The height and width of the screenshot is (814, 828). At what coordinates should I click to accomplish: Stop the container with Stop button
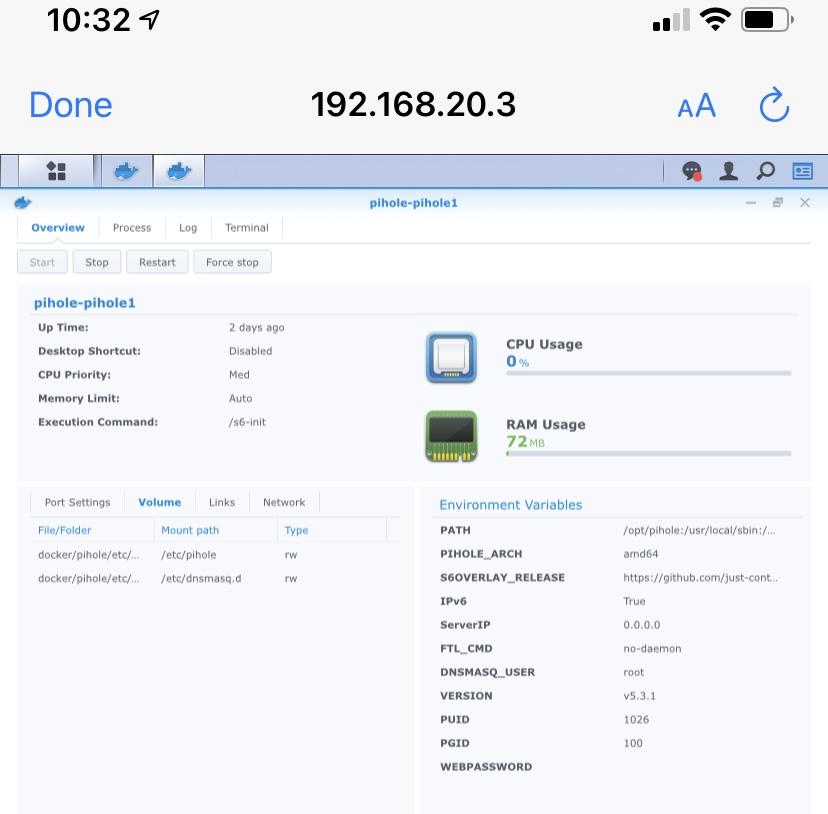click(x=97, y=262)
